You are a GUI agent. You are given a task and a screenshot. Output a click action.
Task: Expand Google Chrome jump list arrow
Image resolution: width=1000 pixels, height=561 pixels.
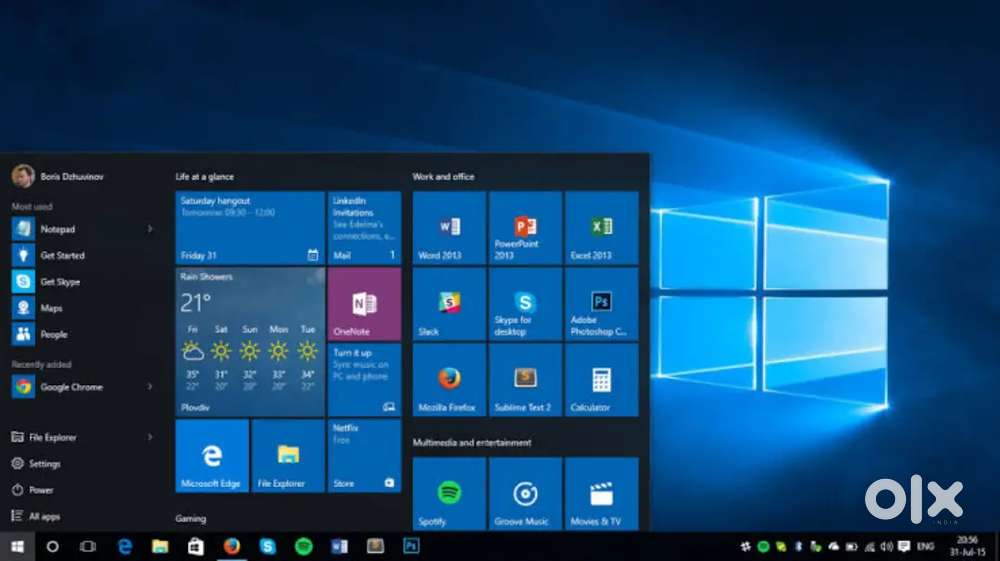[150, 386]
